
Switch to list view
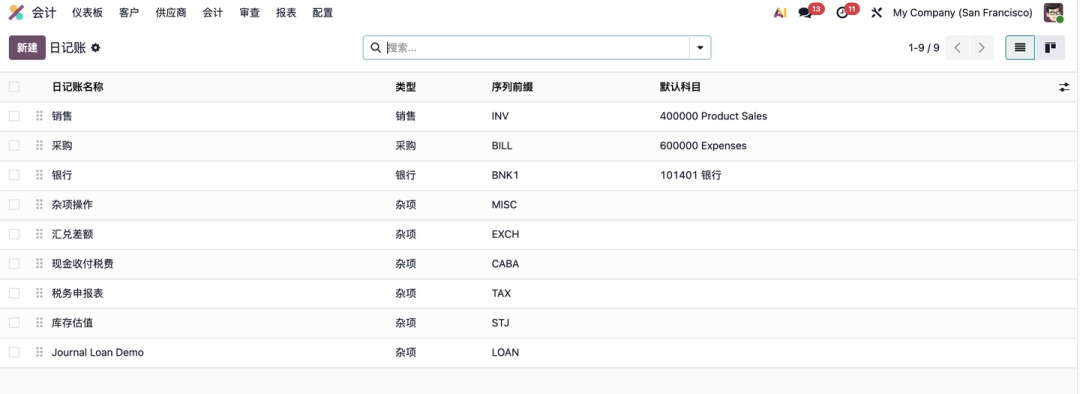pyautogui.click(x=1020, y=48)
